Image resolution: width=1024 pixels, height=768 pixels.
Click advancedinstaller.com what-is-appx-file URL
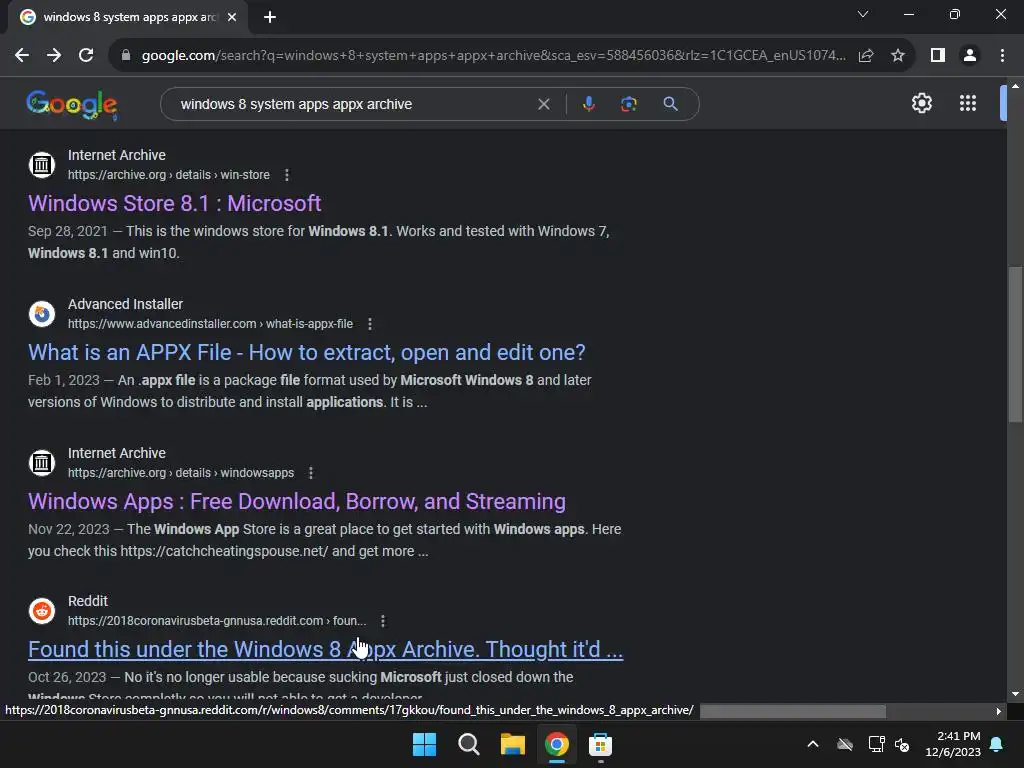[210, 324]
